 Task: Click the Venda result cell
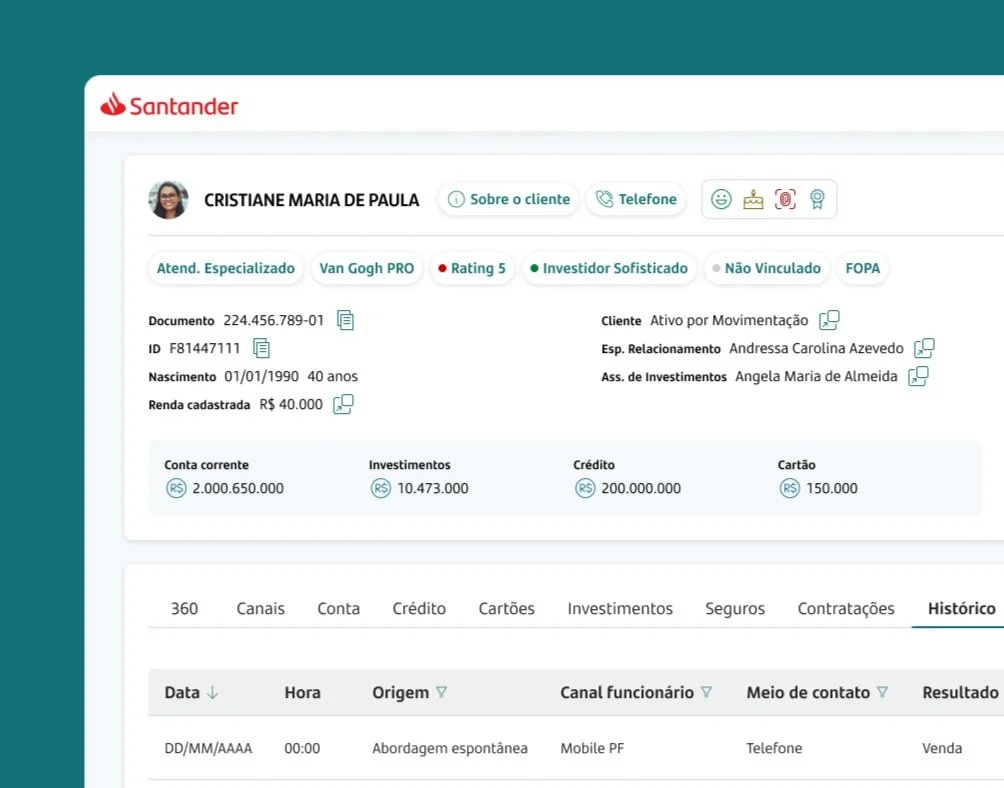coord(942,748)
